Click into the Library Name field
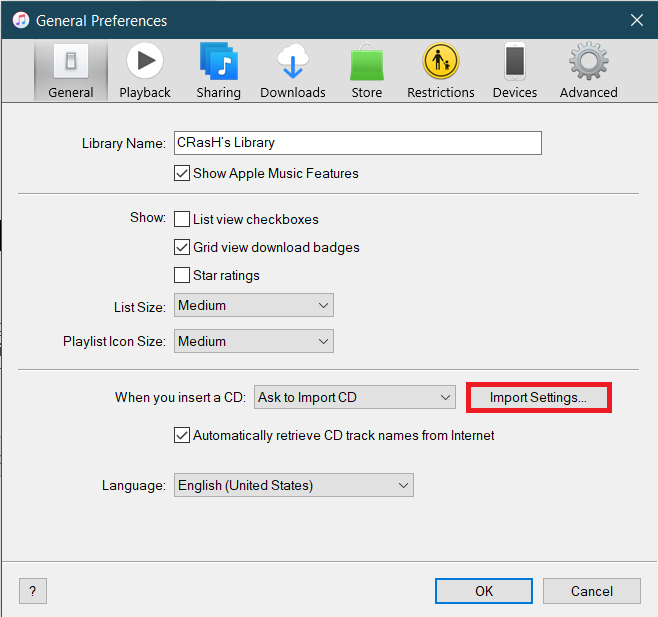The height and width of the screenshot is (617, 658). tap(358, 143)
